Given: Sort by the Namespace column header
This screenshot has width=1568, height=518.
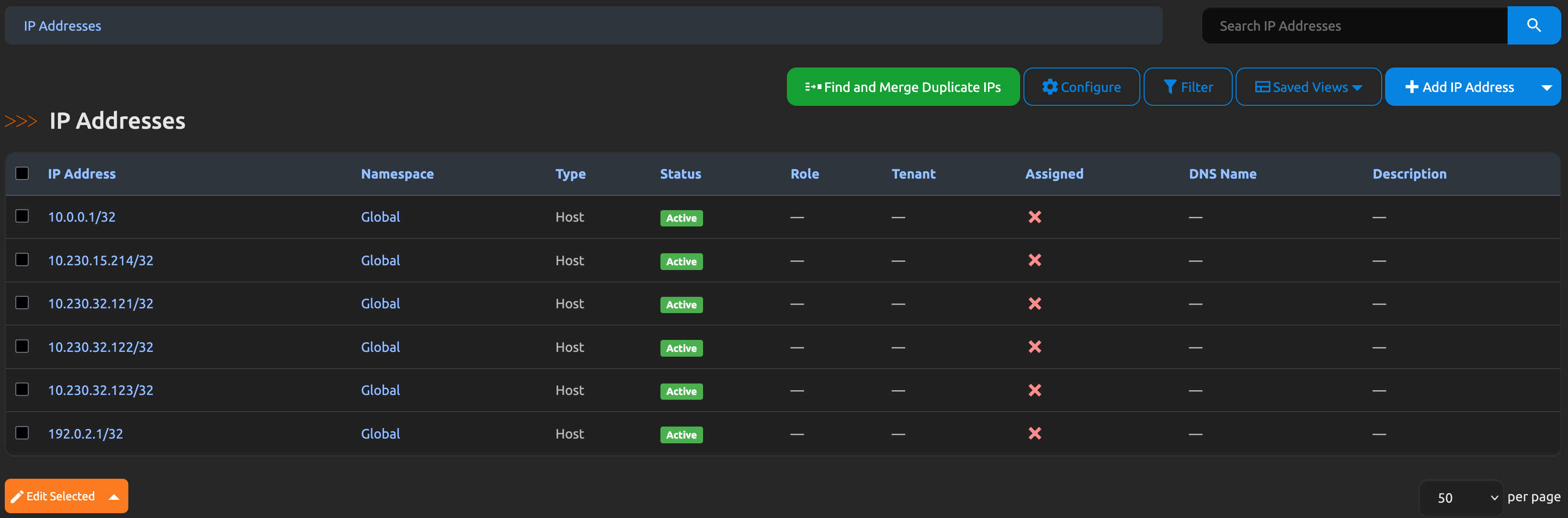Looking at the screenshot, I should (397, 174).
